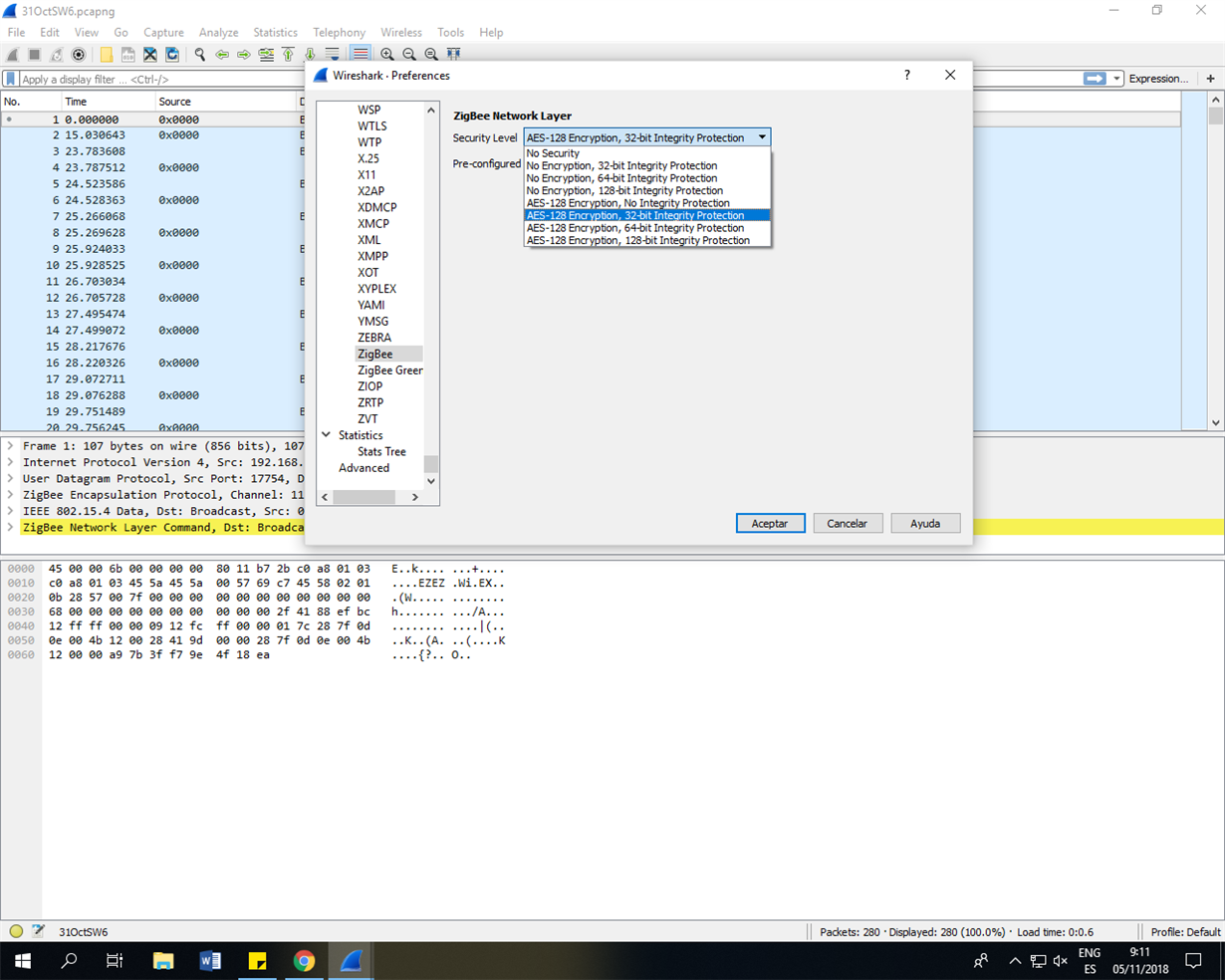Select Advanced preferences item

(364, 468)
